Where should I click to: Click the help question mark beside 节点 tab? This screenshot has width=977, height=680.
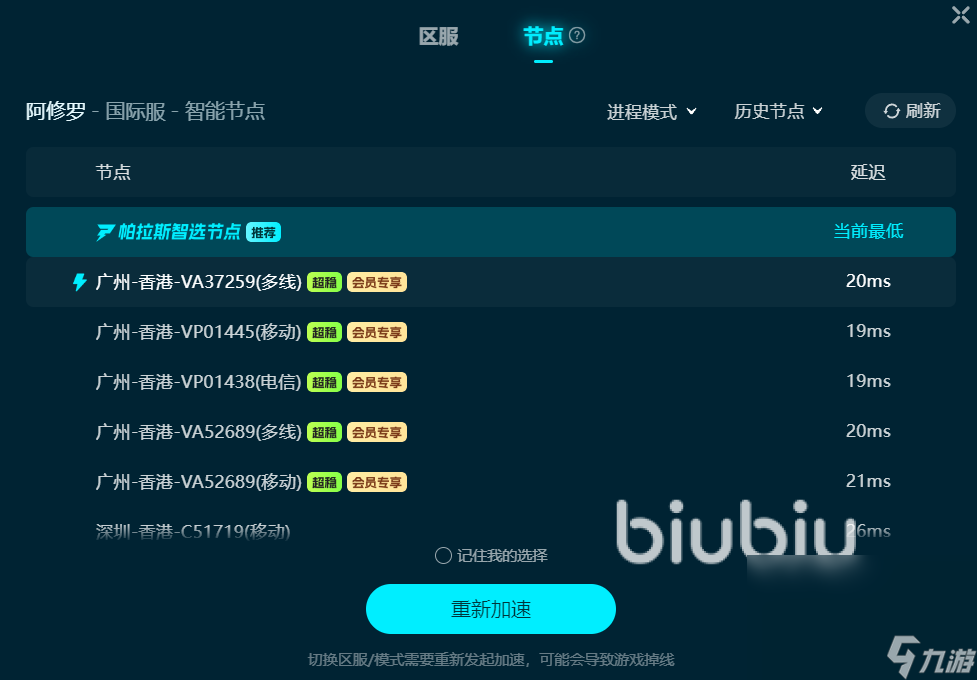pos(577,36)
